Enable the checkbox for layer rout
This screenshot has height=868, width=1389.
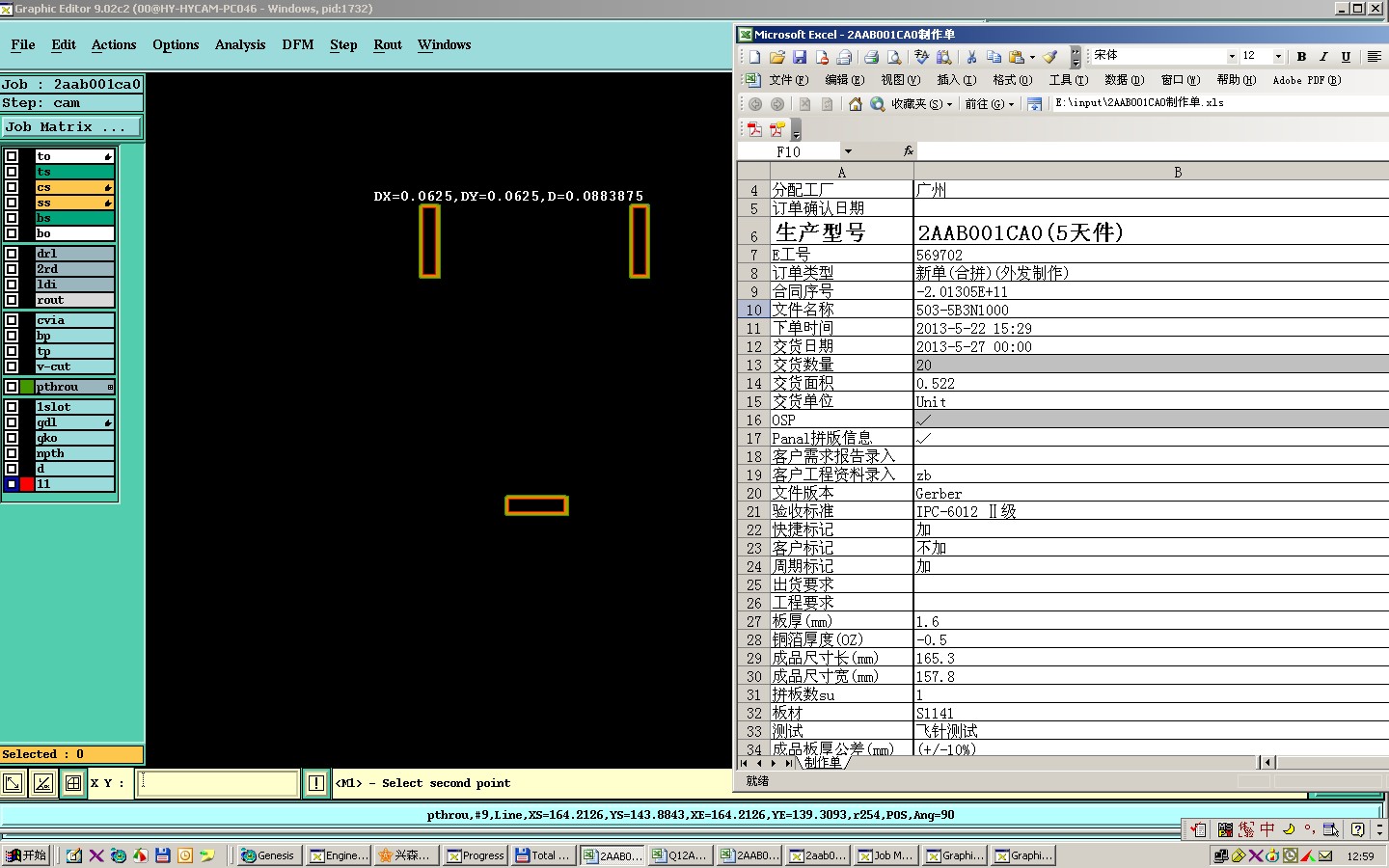pos(12,300)
